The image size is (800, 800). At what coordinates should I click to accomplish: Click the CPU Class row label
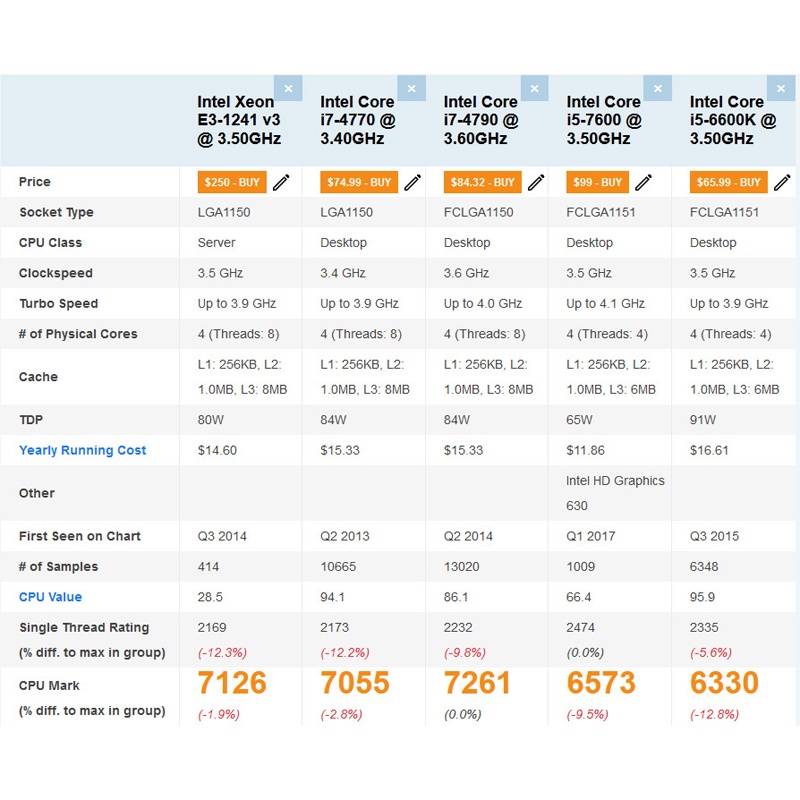click(x=51, y=242)
